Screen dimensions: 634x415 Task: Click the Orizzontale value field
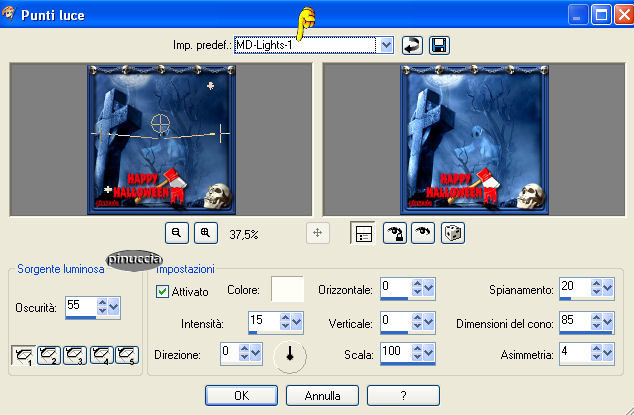pos(396,288)
